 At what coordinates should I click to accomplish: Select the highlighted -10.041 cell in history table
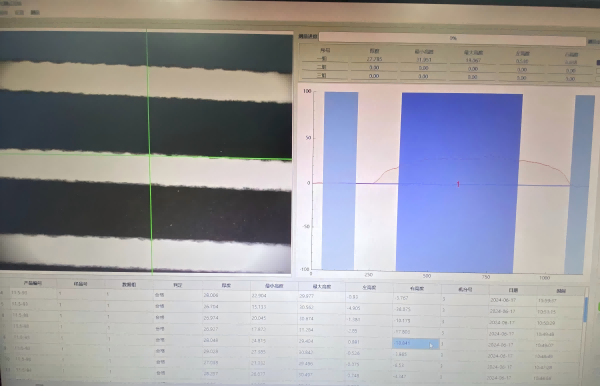(x=416, y=344)
